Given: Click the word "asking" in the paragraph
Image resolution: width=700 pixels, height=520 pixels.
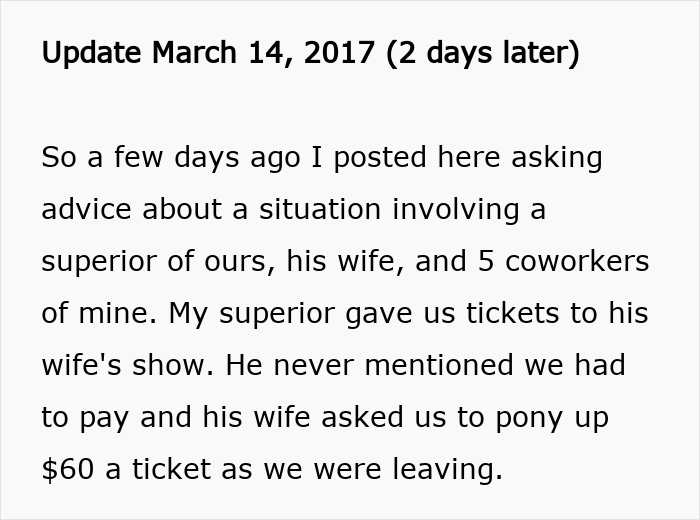Looking at the screenshot, I should pos(559,158).
